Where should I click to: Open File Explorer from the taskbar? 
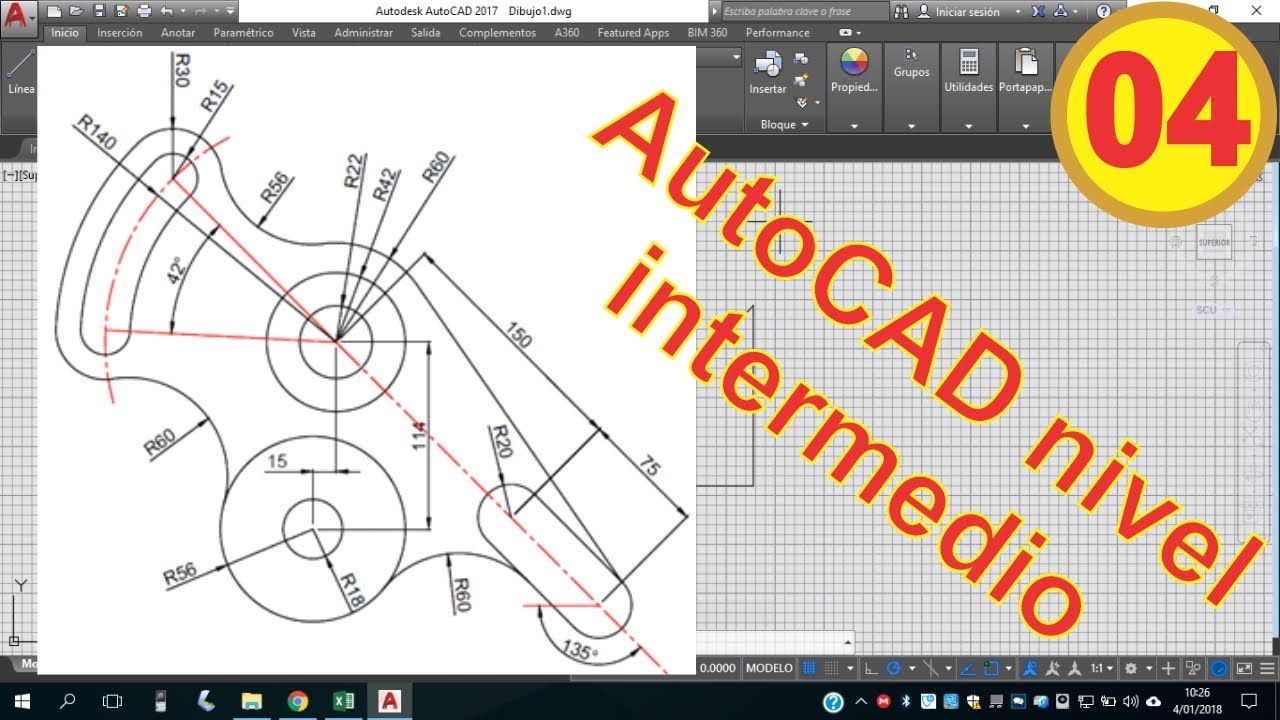[251, 701]
